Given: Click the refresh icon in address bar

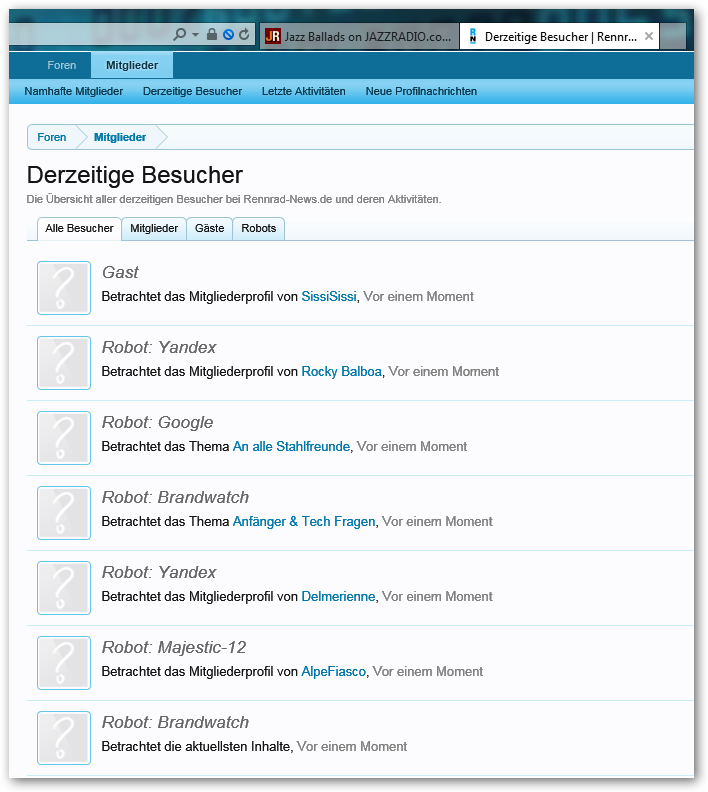Looking at the screenshot, I should pyautogui.click(x=244, y=35).
